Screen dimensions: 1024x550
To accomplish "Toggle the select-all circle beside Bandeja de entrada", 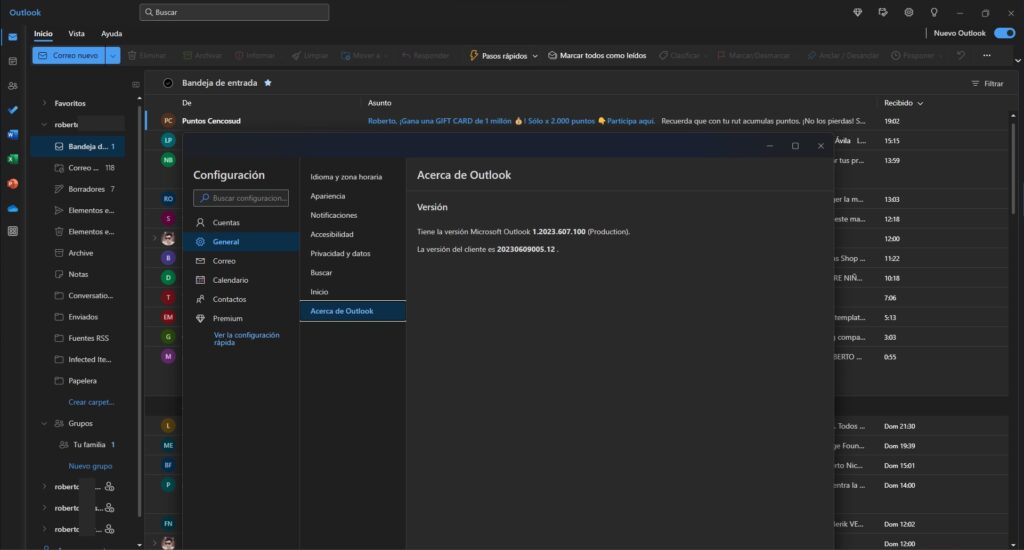I will (168, 83).
